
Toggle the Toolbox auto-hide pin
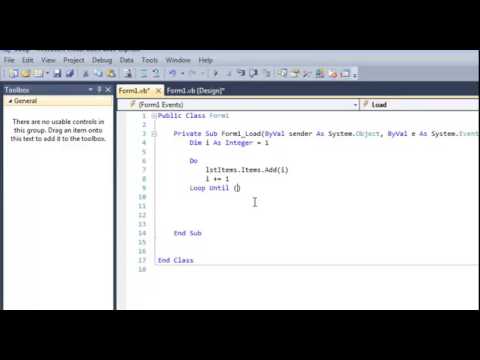99,89
